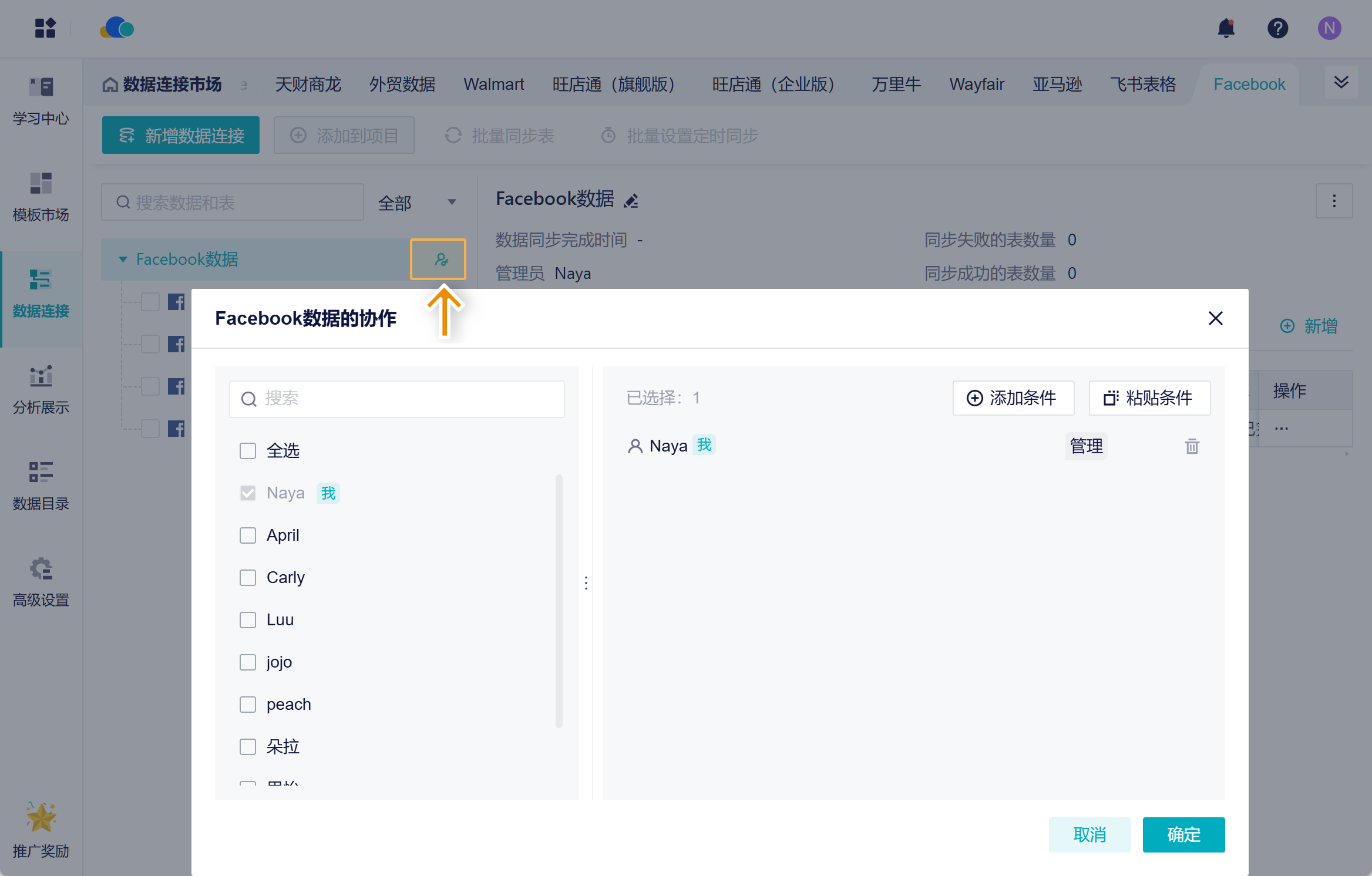Viewport: 1372px width, 876px height.
Task: Switch to the 亚马逊 tab
Action: [x=1057, y=84]
